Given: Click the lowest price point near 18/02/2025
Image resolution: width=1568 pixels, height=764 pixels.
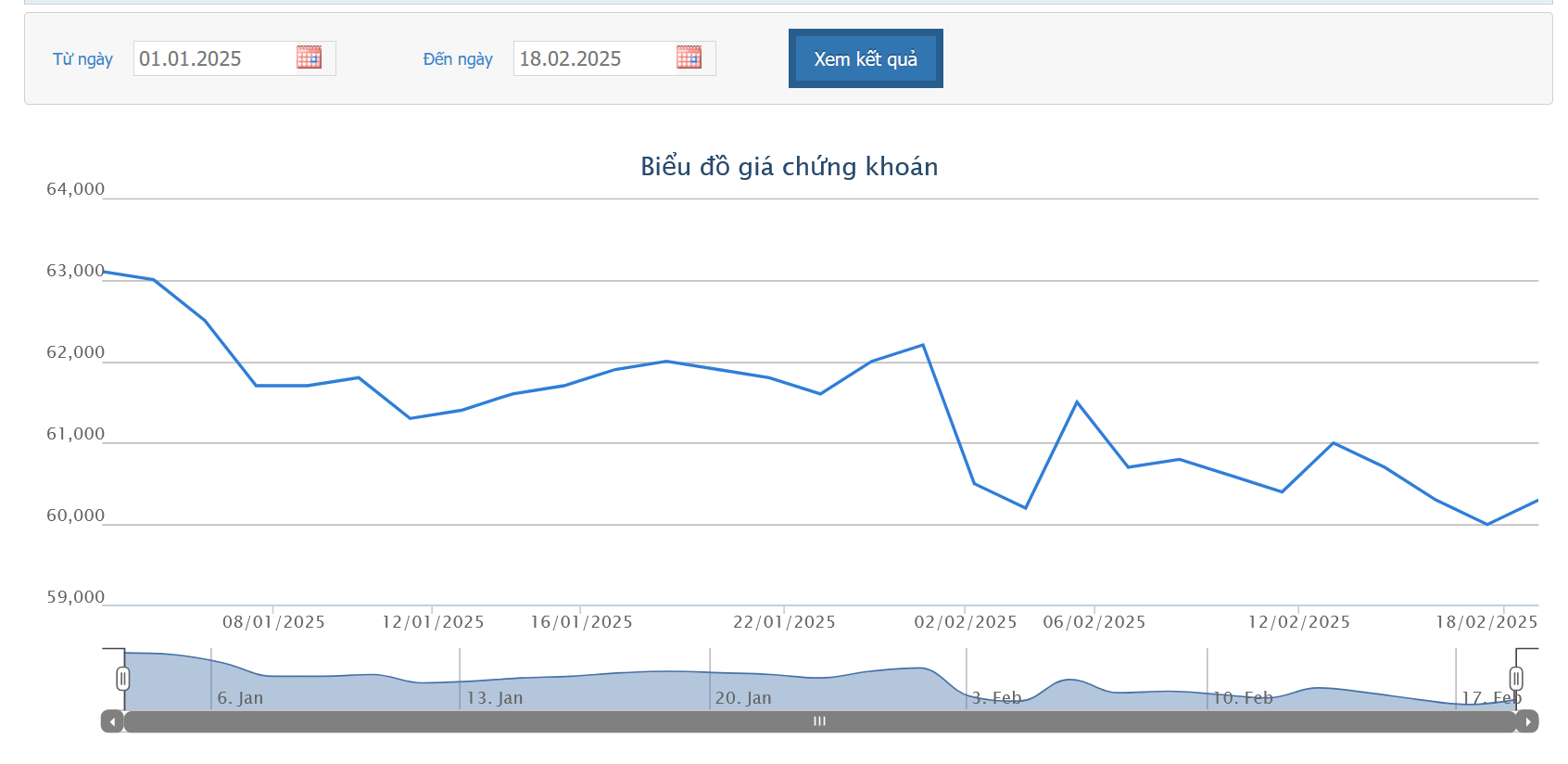Looking at the screenshot, I should (x=1487, y=525).
